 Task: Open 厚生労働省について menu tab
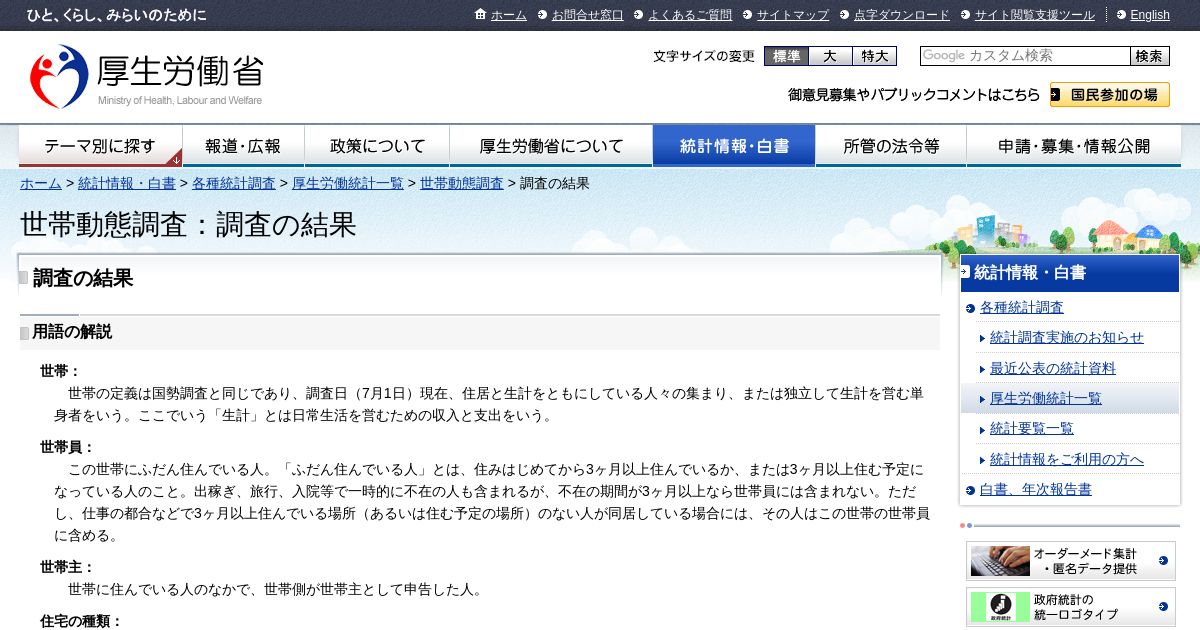(x=551, y=146)
